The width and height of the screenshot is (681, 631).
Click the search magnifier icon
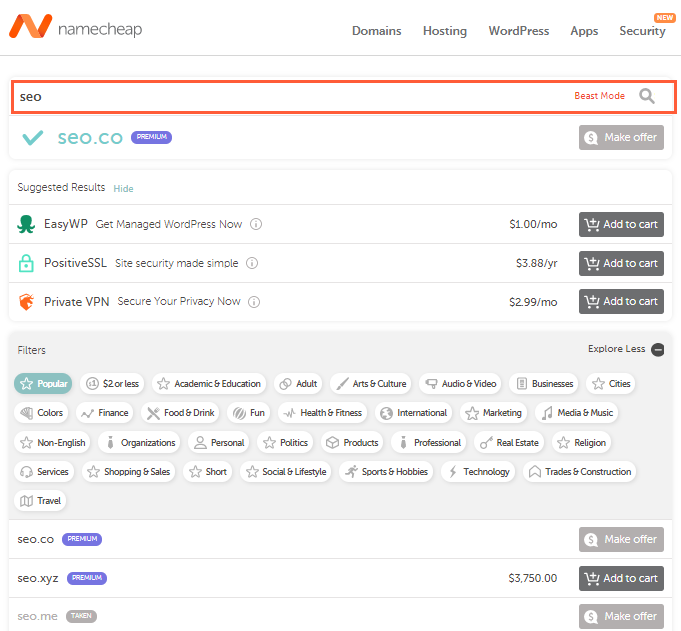pos(646,96)
